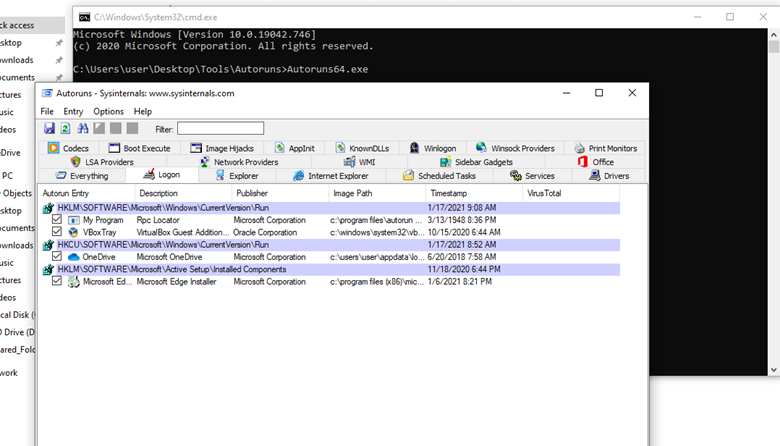The height and width of the screenshot is (446, 780).
Task: Select the Logon tab
Action: pos(162,175)
